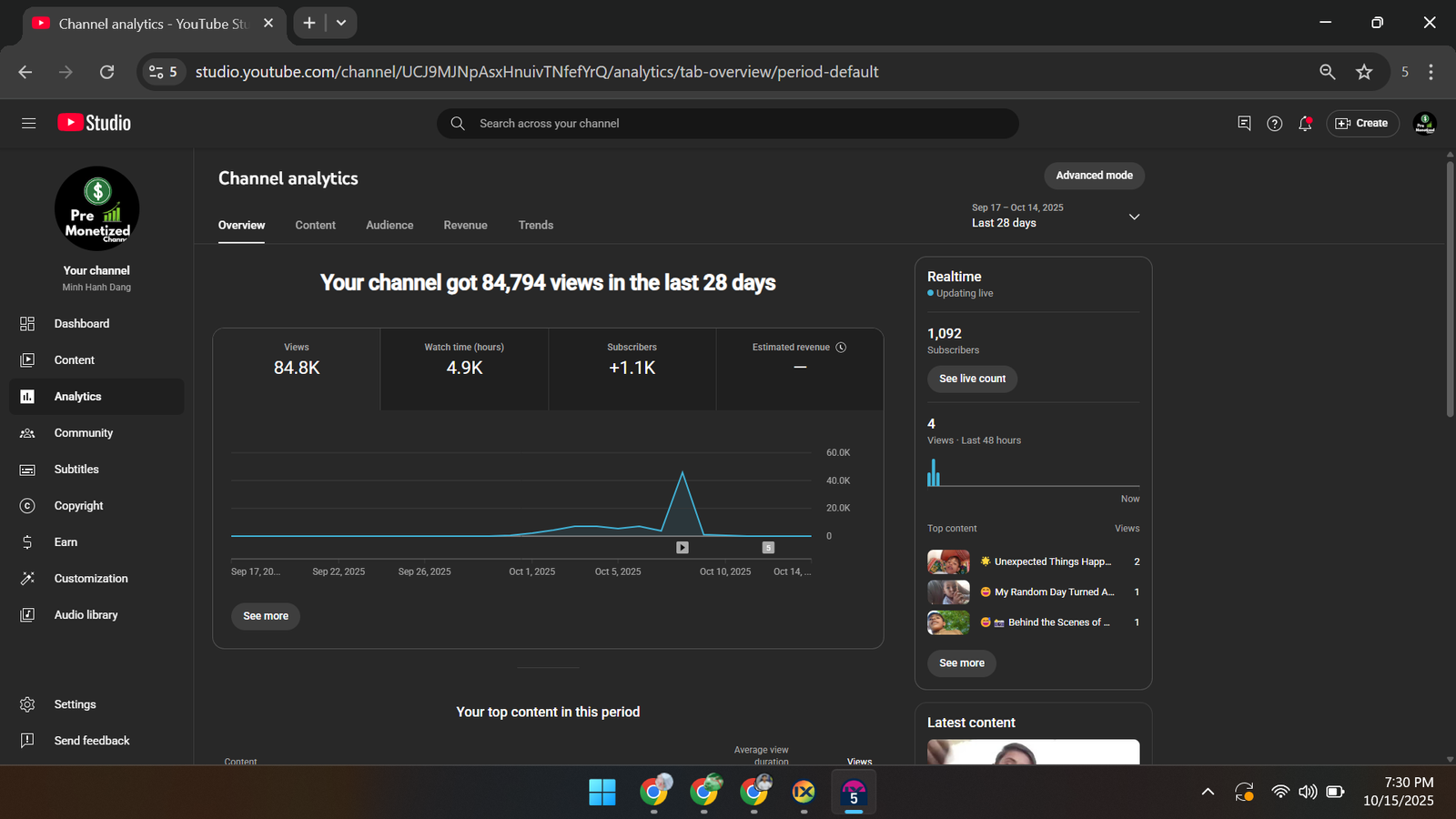Viewport: 1456px width, 819px height.
Task: Switch to the Revenue tab
Action: [465, 225]
